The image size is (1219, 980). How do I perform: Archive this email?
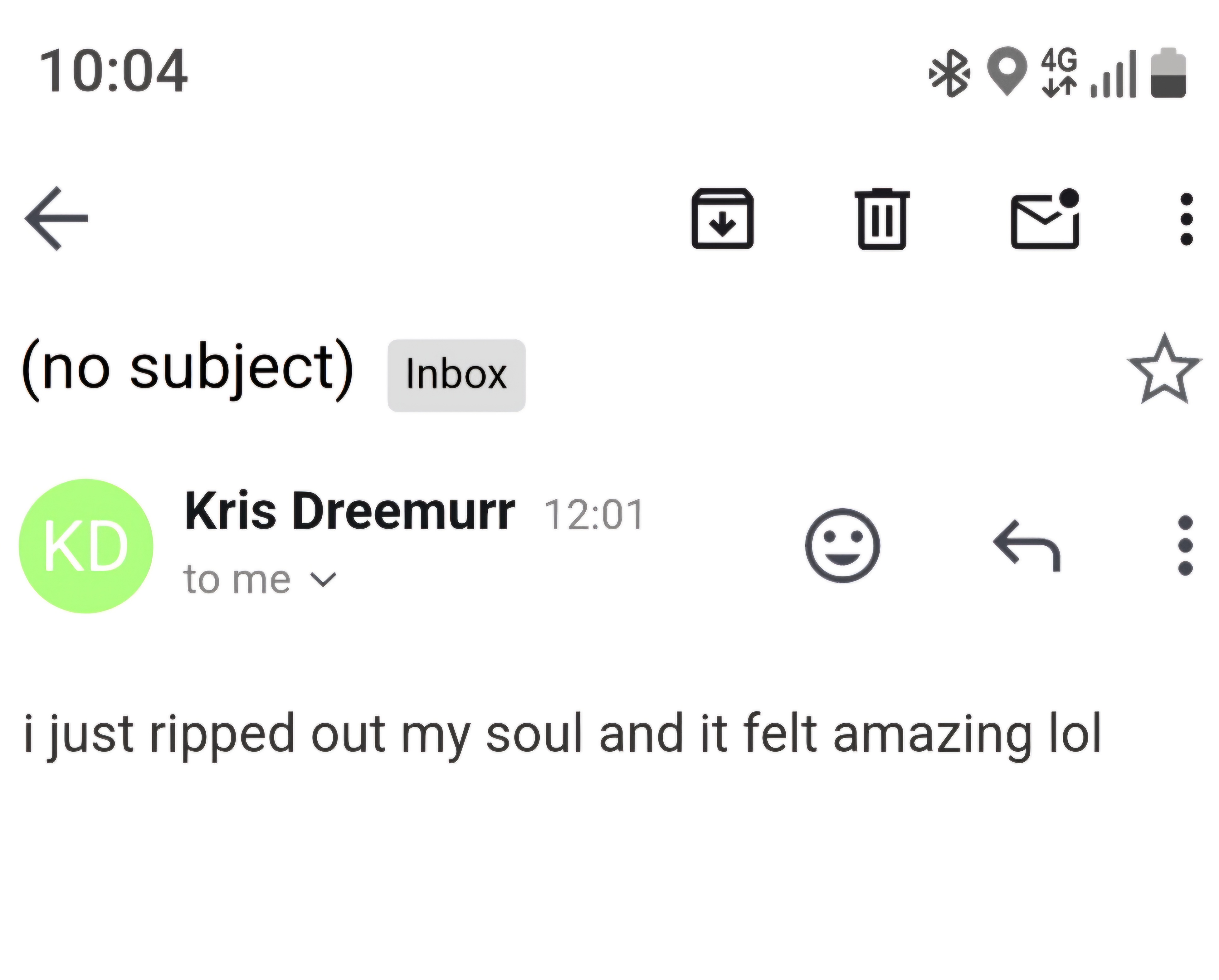(x=722, y=219)
